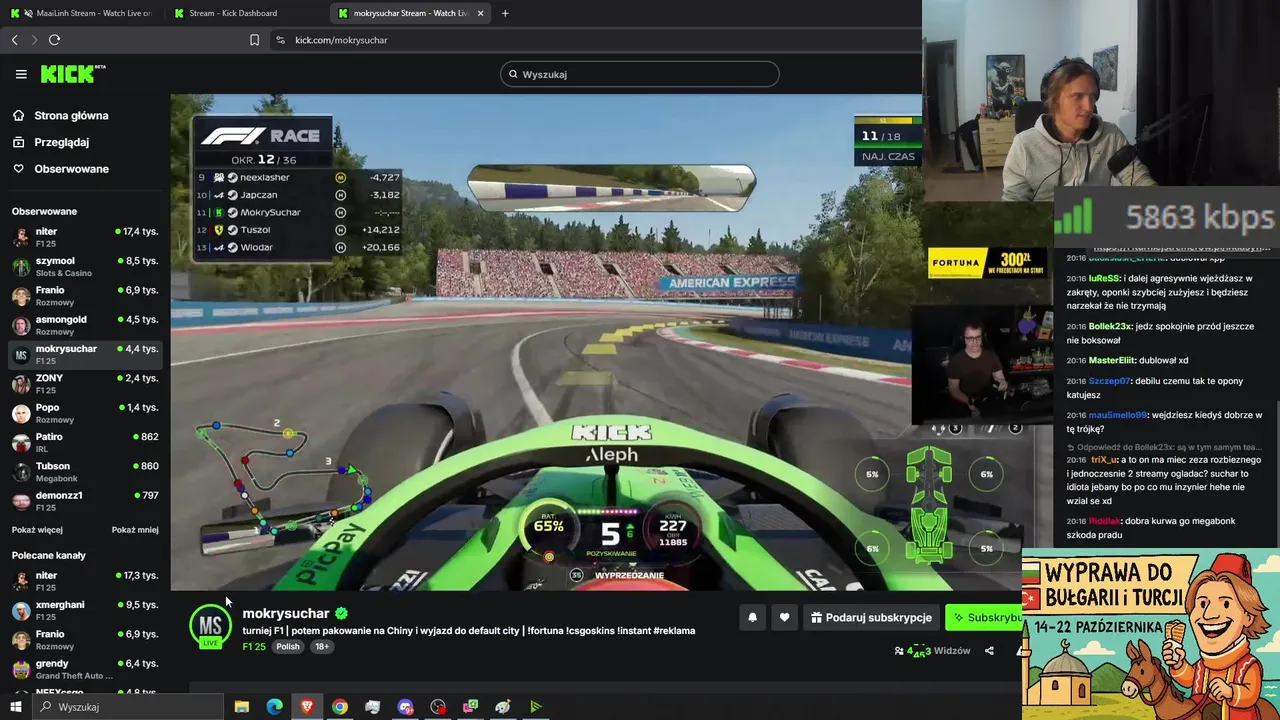Open Microsoft Edge from taskbar
This screenshot has width=1280, height=720.
coord(274,707)
